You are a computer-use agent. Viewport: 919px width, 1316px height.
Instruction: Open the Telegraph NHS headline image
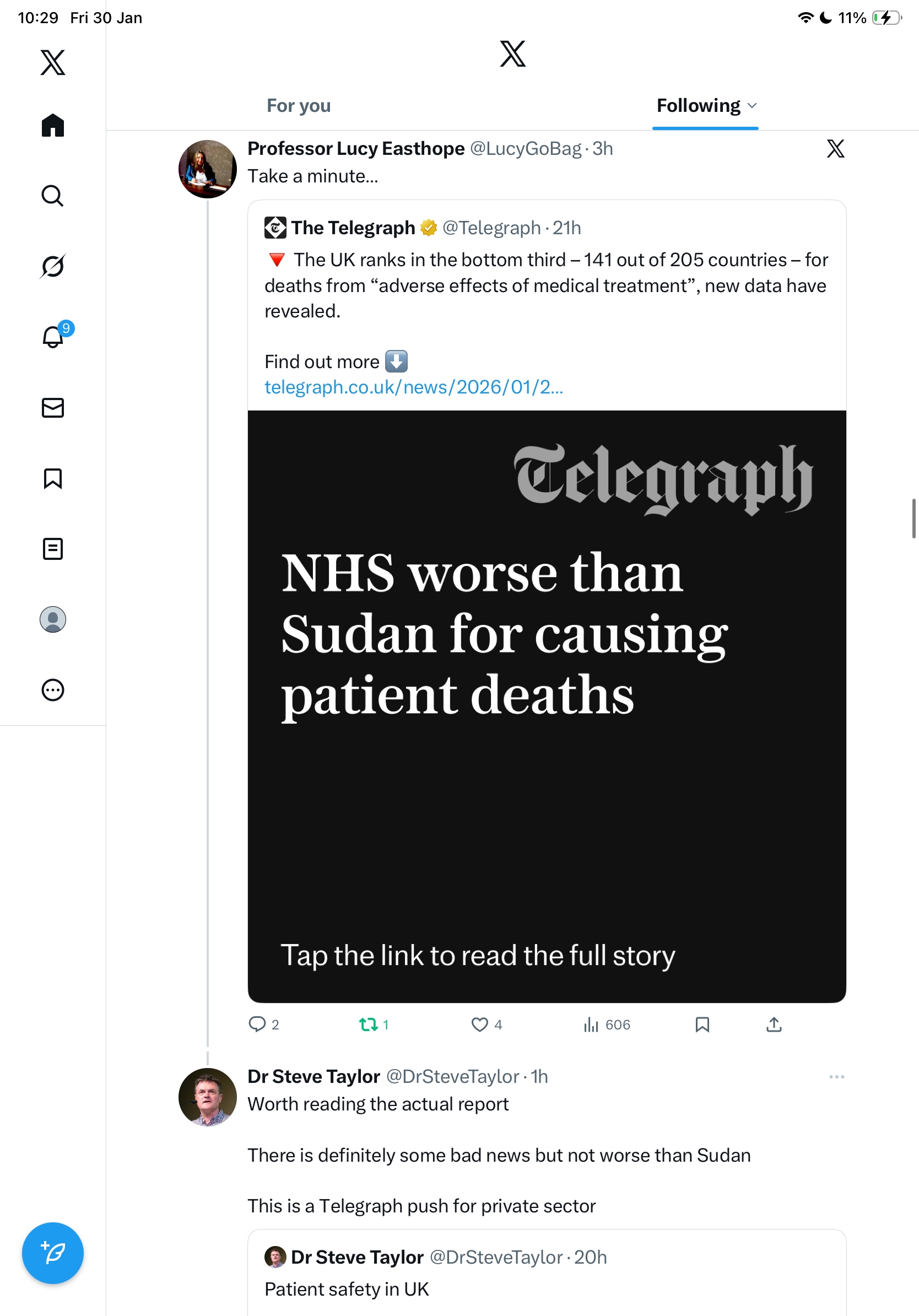pos(547,705)
